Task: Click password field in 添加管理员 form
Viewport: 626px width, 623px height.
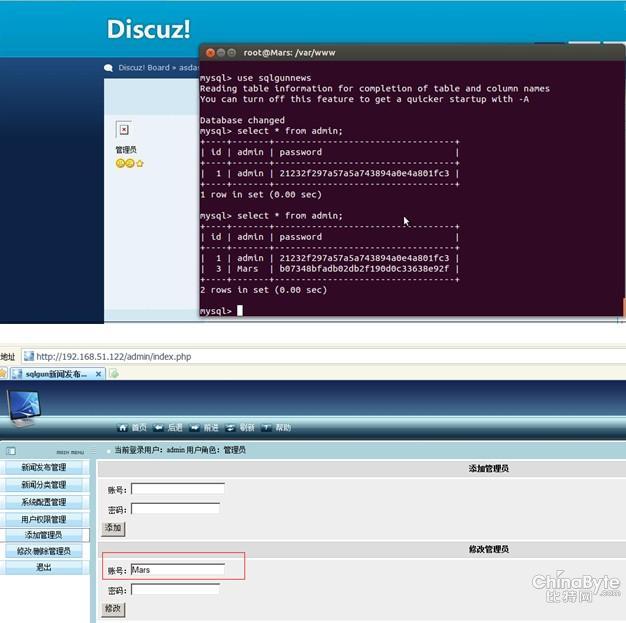Action: click(x=175, y=508)
